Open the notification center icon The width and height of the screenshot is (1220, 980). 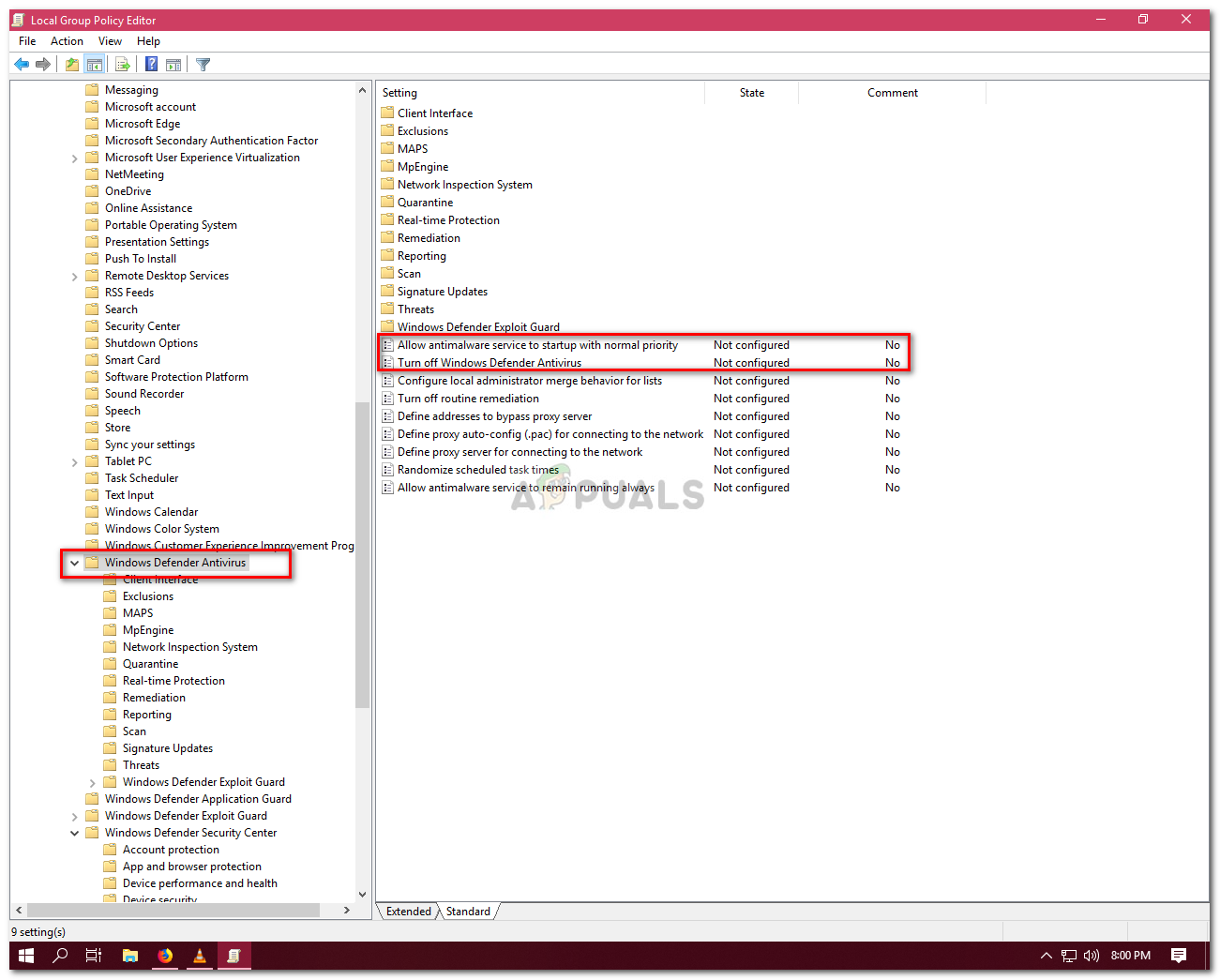click(1179, 956)
